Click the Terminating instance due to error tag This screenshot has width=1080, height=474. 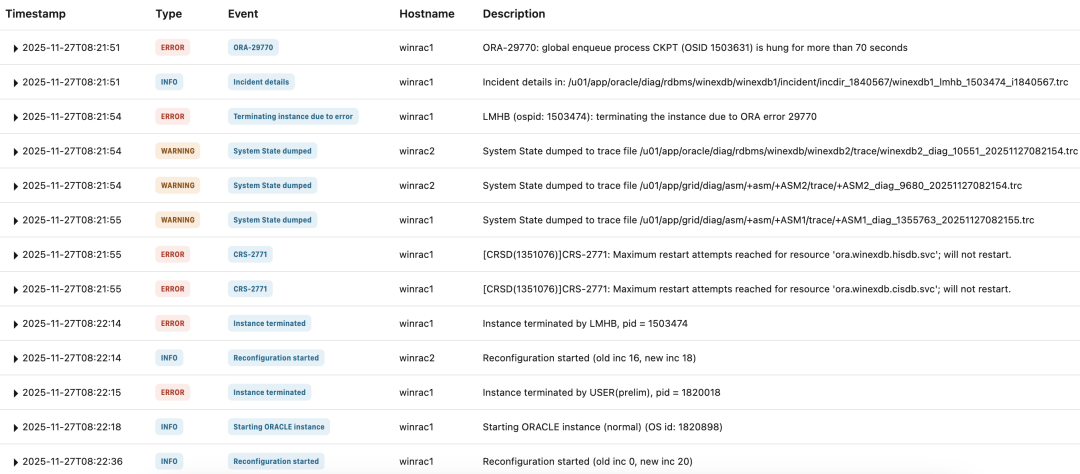tap(293, 116)
